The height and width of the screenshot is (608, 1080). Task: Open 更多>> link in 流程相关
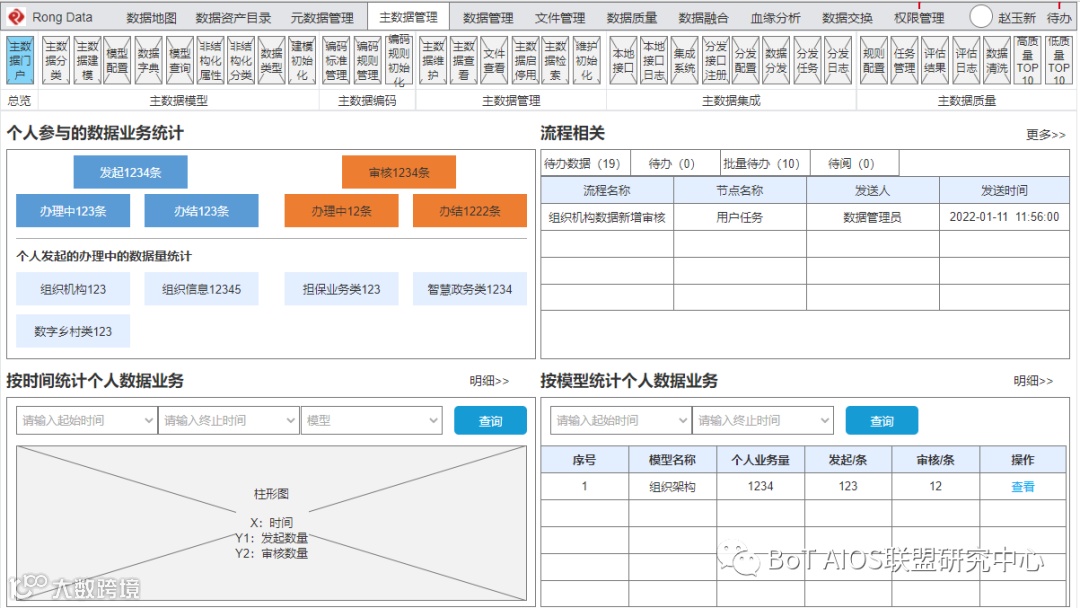[x=1046, y=135]
